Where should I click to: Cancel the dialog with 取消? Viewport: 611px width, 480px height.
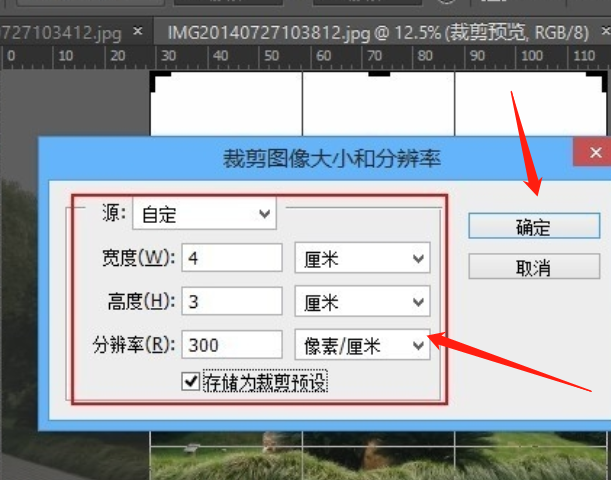534,266
